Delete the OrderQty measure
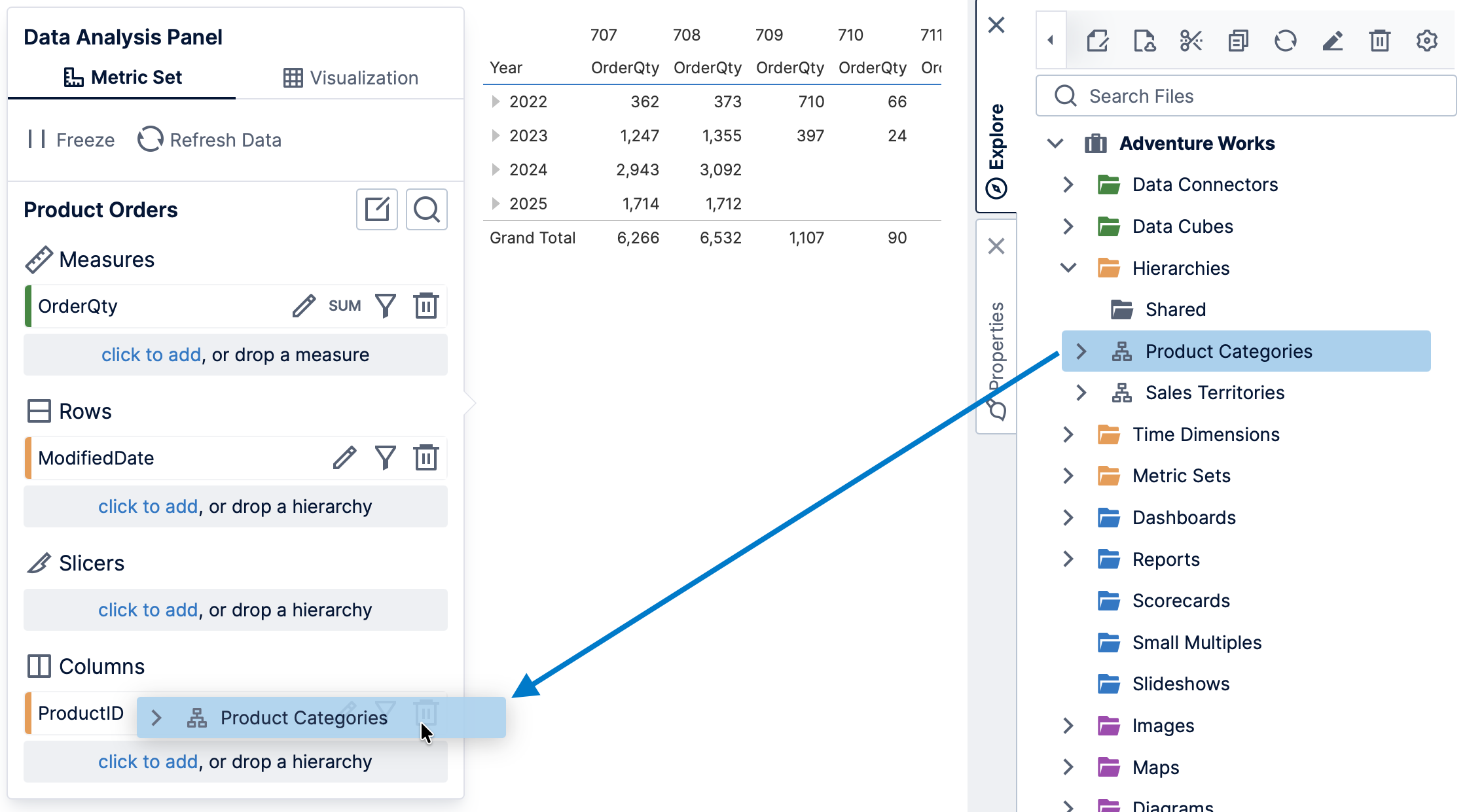1467x812 pixels. [426, 306]
